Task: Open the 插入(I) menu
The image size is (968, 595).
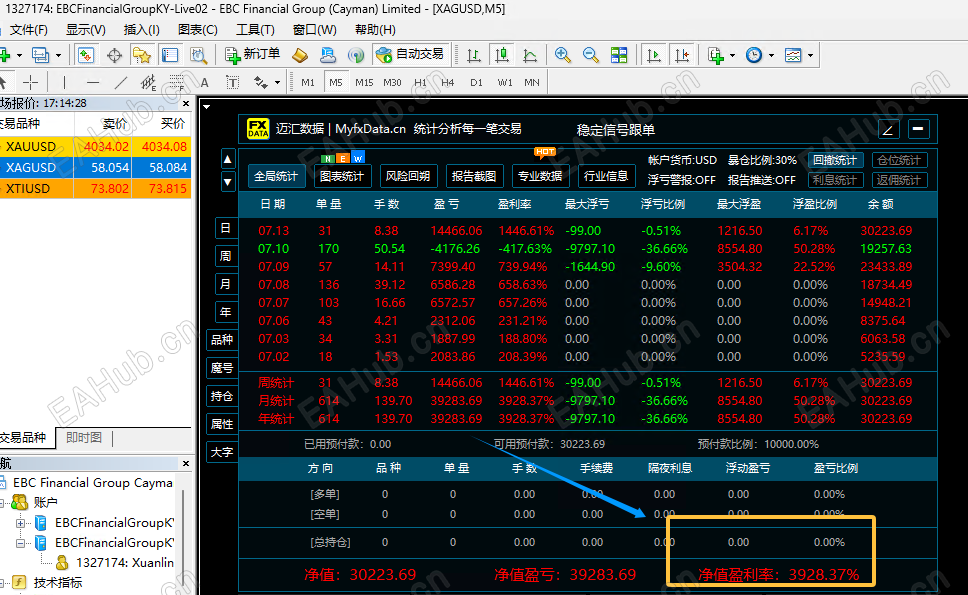Action: pos(141,30)
